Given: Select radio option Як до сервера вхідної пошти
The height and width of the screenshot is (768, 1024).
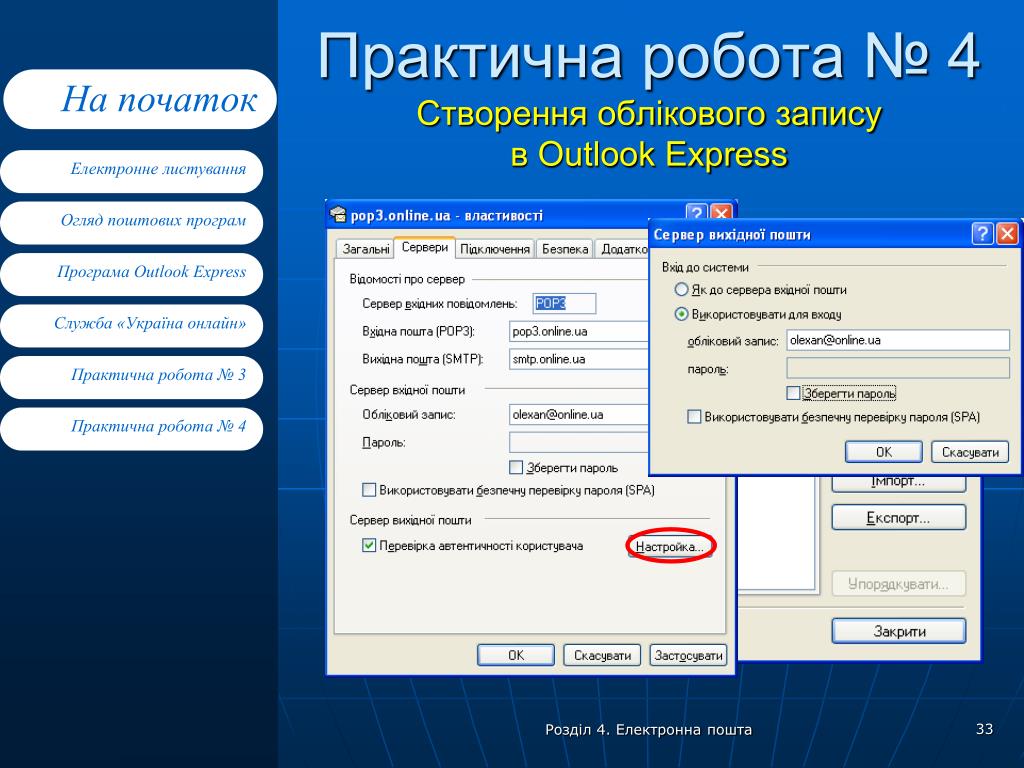Looking at the screenshot, I should pos(681,289).
